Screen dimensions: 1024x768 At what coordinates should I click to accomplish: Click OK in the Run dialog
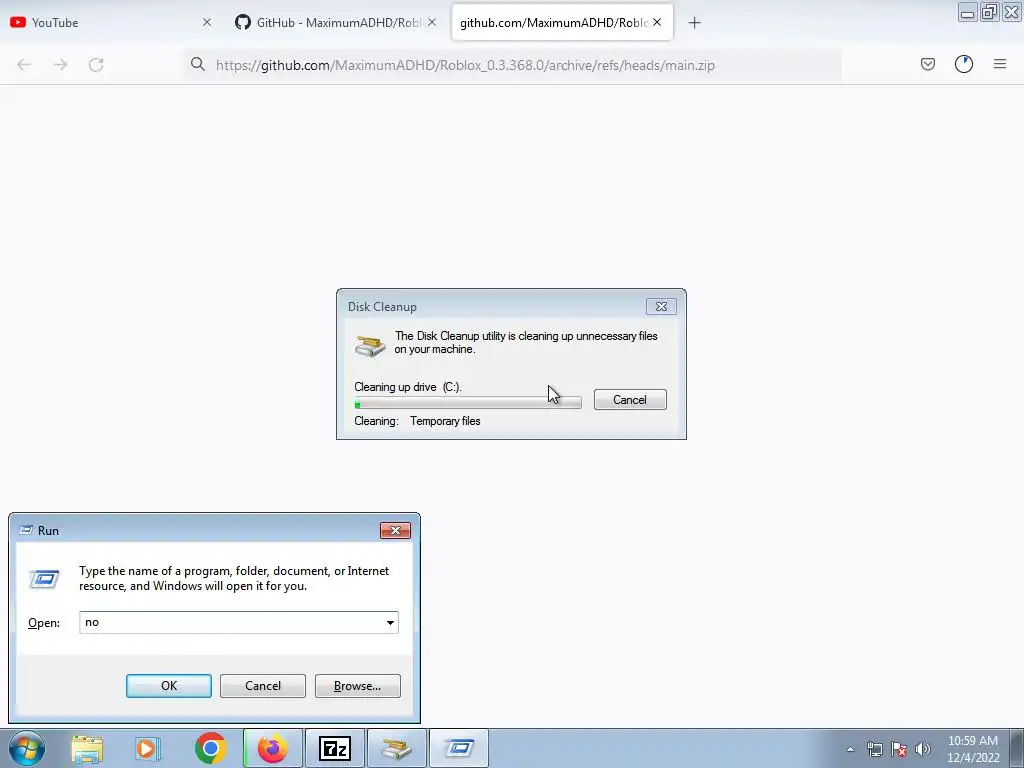tap(168, 686)
